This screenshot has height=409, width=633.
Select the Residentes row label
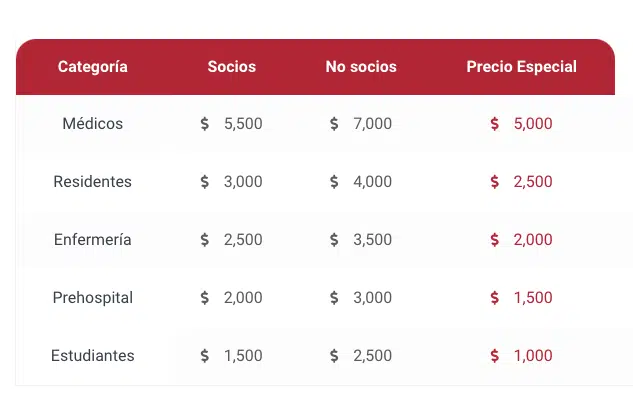click(92, 182)
